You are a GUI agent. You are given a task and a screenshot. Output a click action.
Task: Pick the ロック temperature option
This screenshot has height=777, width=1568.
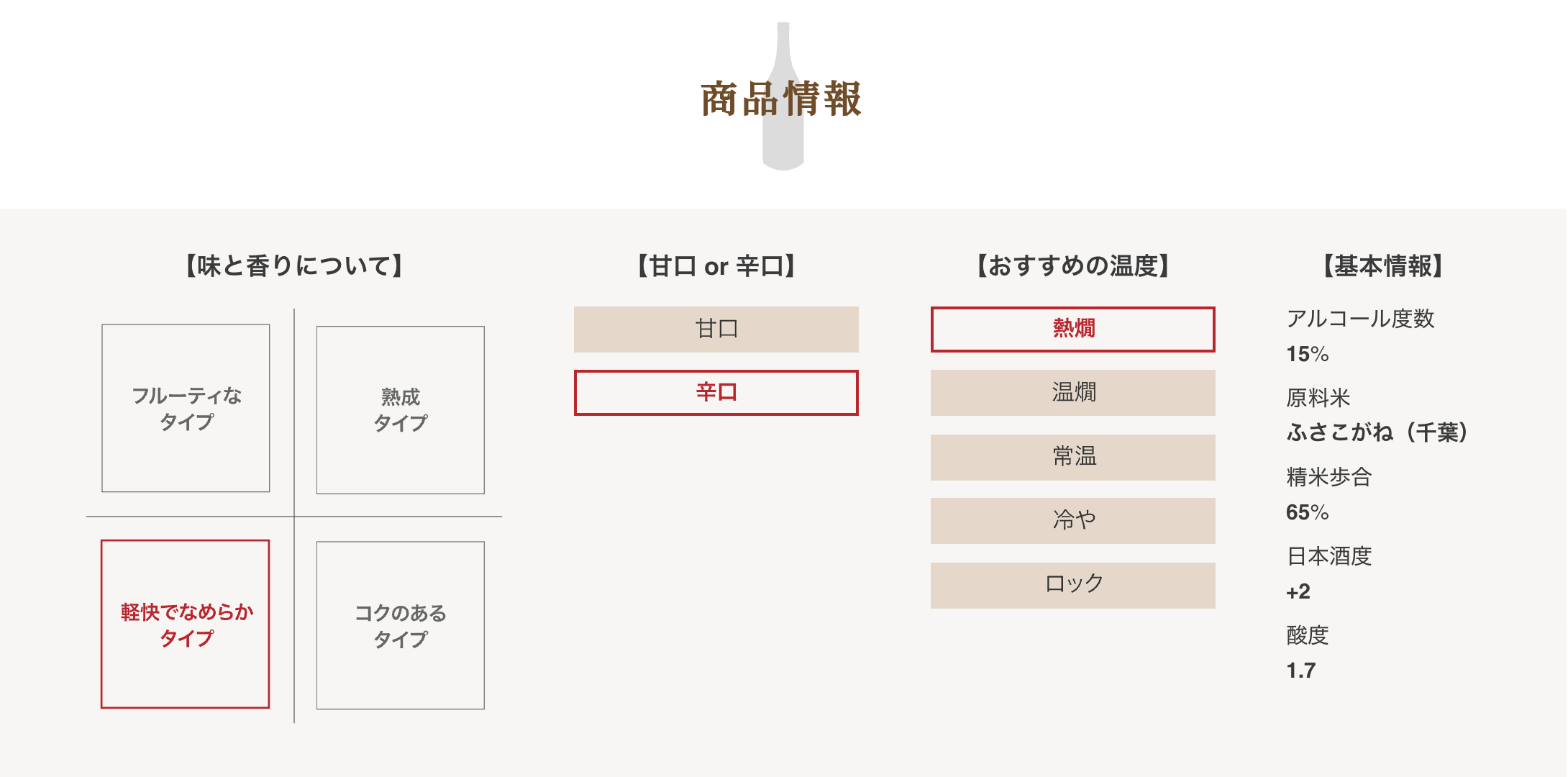click(1073, 586)
